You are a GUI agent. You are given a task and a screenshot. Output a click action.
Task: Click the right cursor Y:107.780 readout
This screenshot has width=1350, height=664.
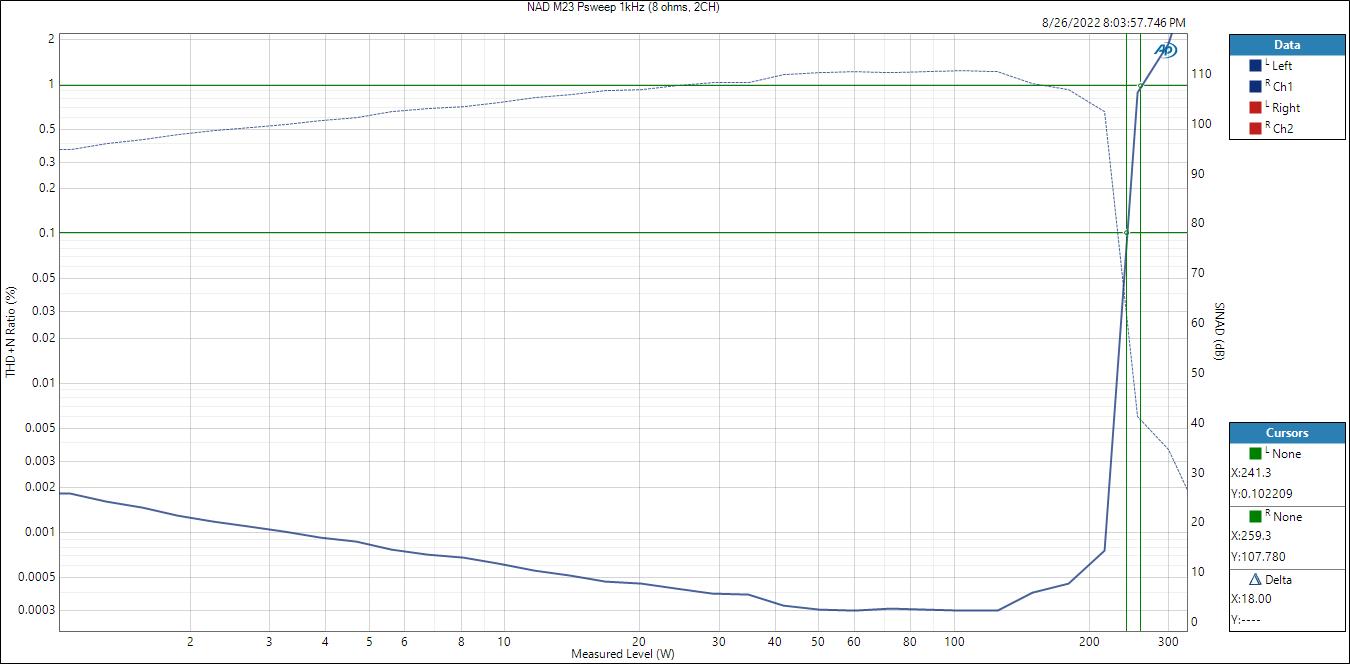click(x=1258, y=555)
